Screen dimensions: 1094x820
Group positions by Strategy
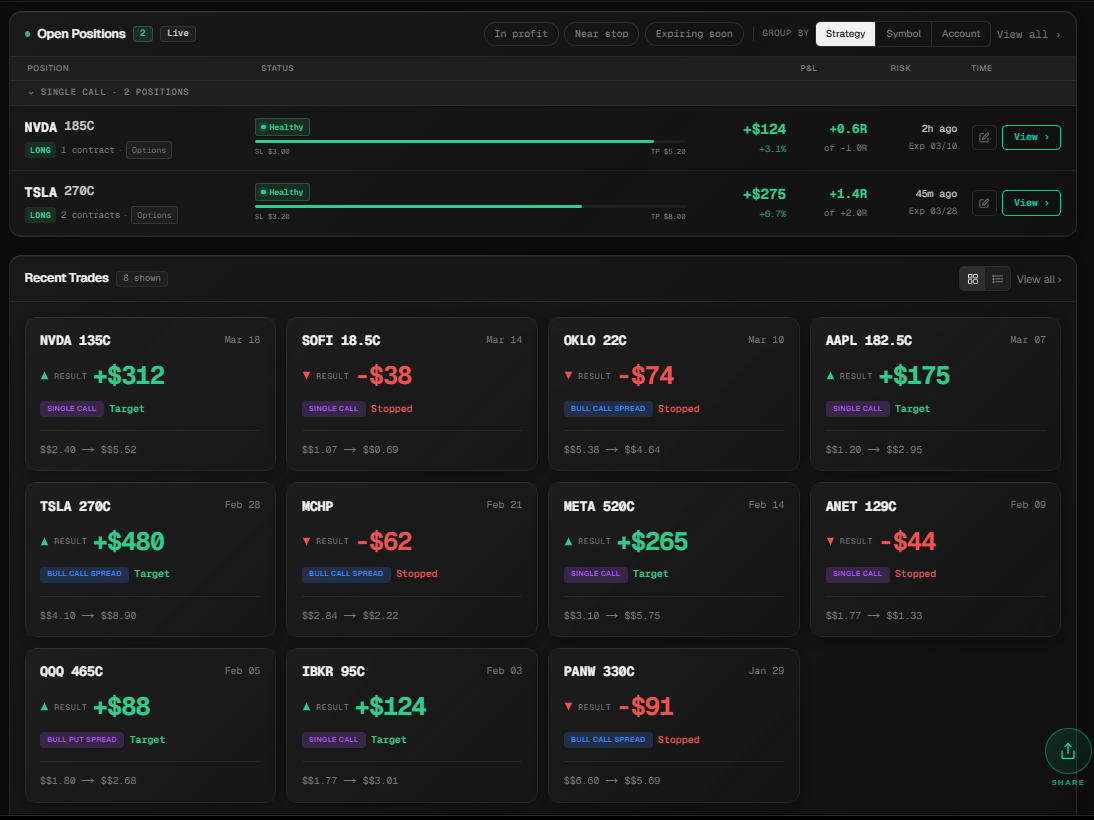click(845, 33)
